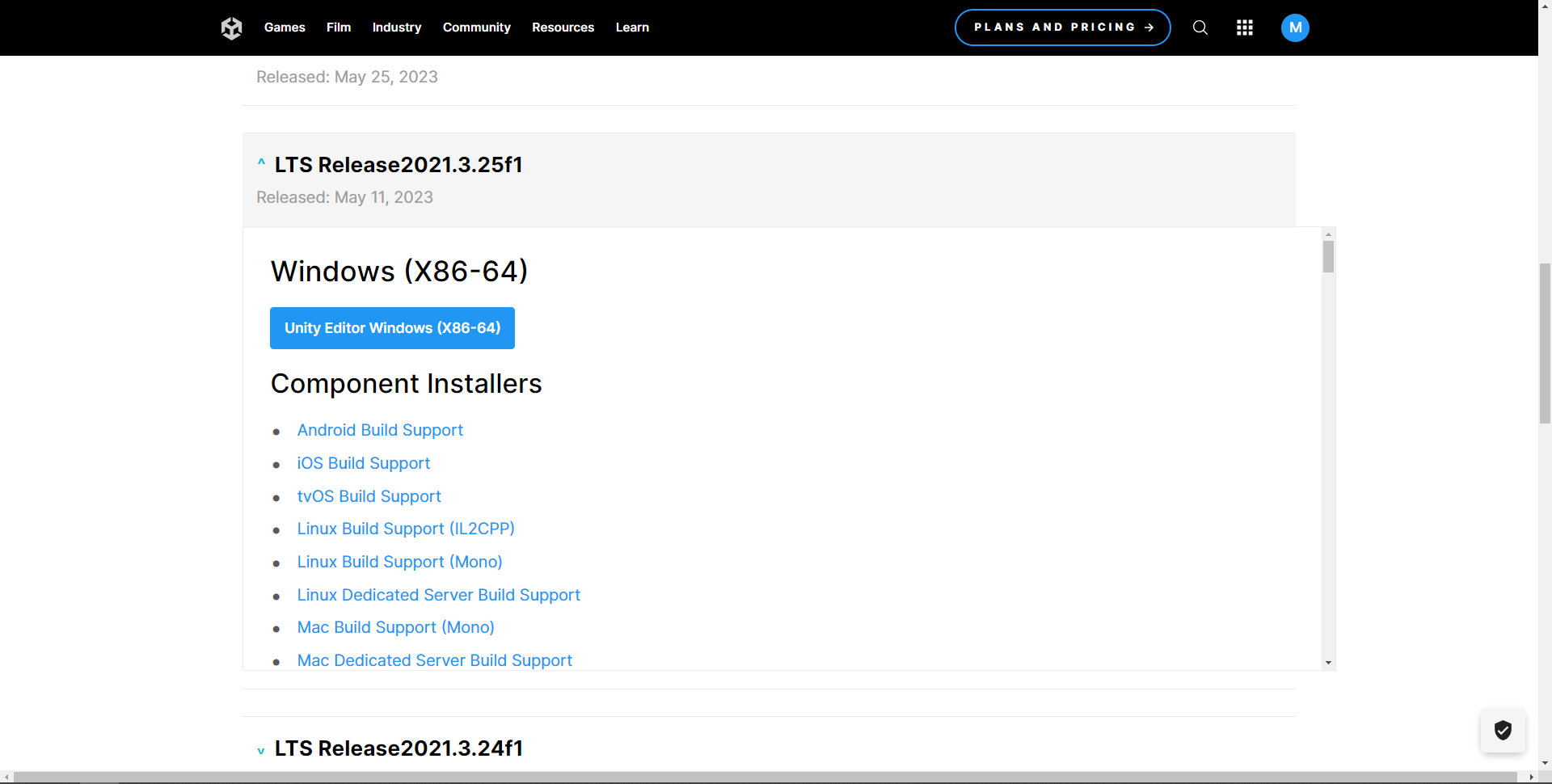
Task: Download Unity Editor Windows (X86-64)
Action: (392, 328)
